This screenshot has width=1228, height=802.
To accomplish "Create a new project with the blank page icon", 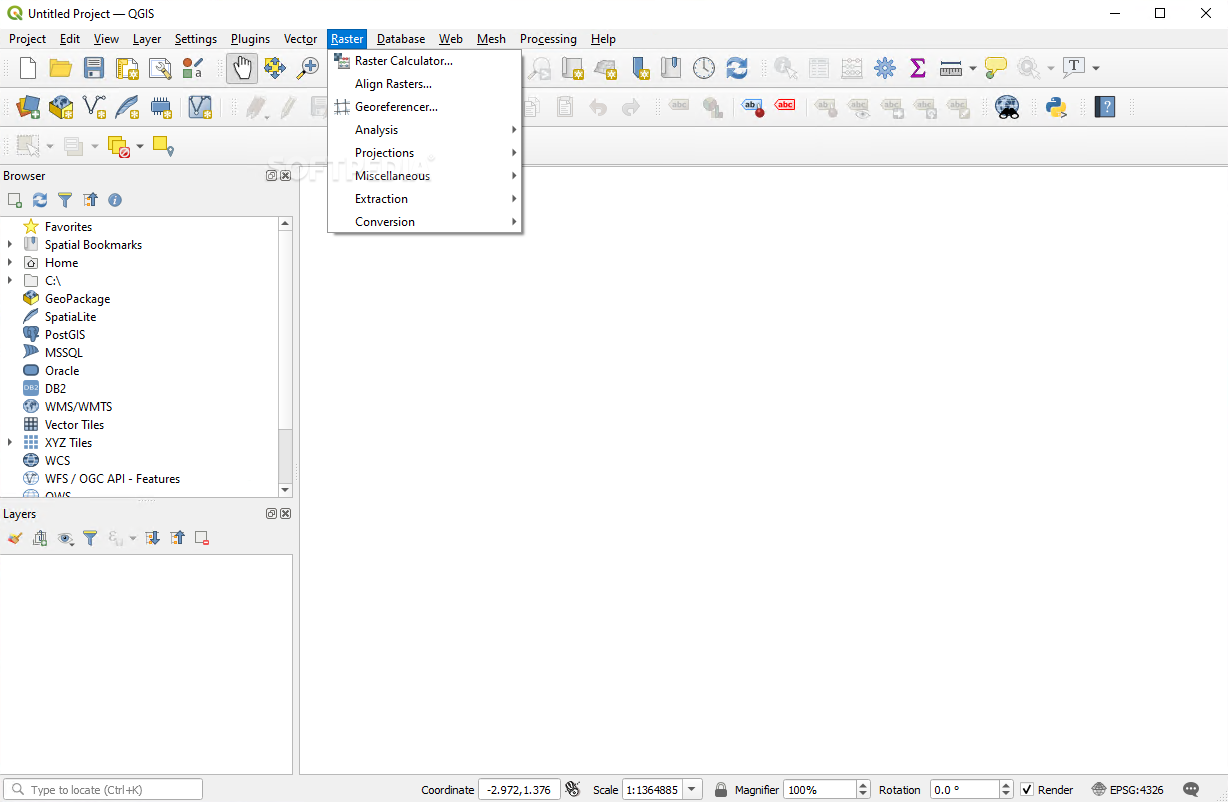I will pos(28,68).
